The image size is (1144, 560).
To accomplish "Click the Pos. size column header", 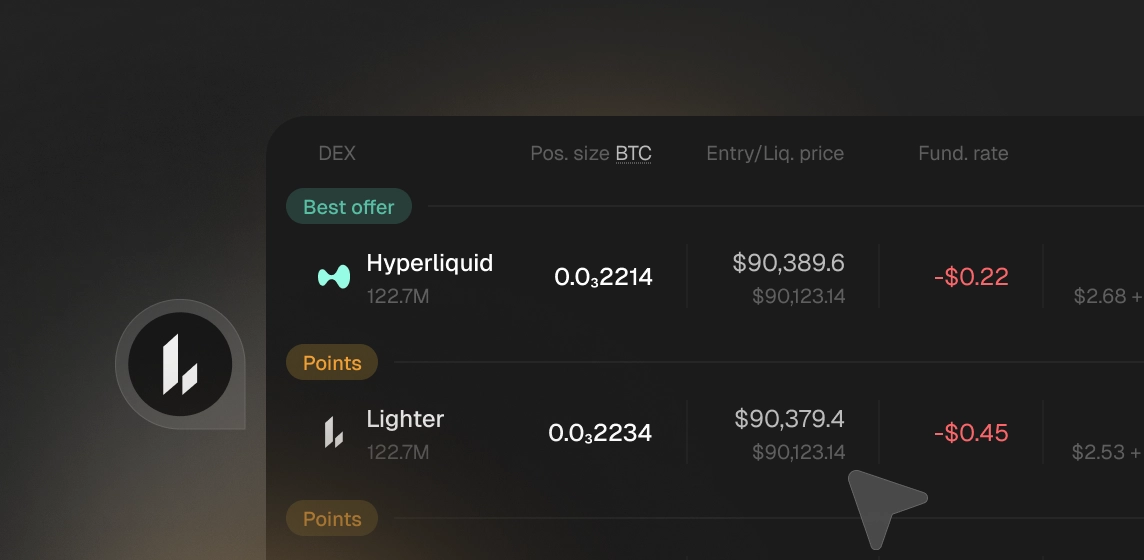I will [x=570, y=154].
